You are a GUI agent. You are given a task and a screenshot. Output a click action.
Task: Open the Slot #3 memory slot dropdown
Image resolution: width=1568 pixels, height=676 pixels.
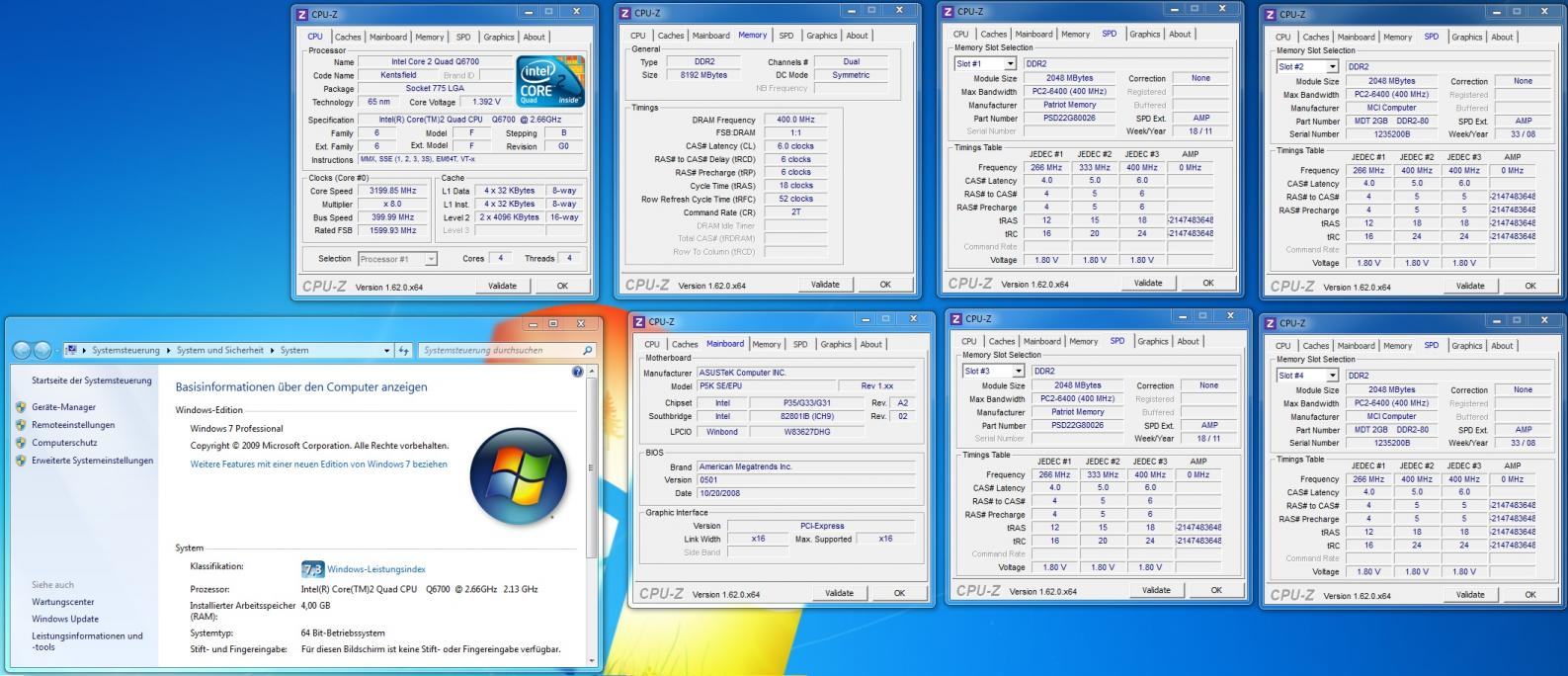[x=1018, y=372]
